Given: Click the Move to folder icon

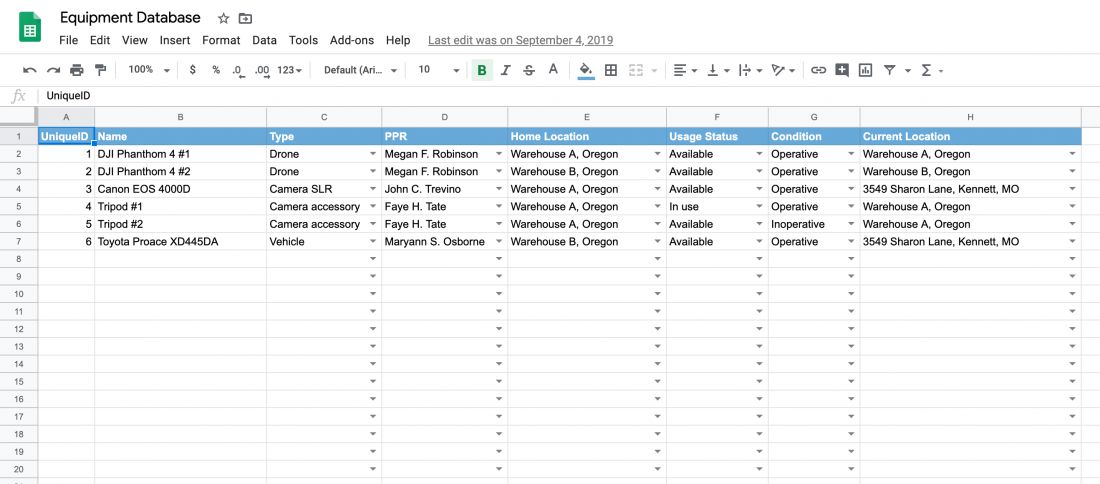Looking at the screenshot, I should (245, 18).
